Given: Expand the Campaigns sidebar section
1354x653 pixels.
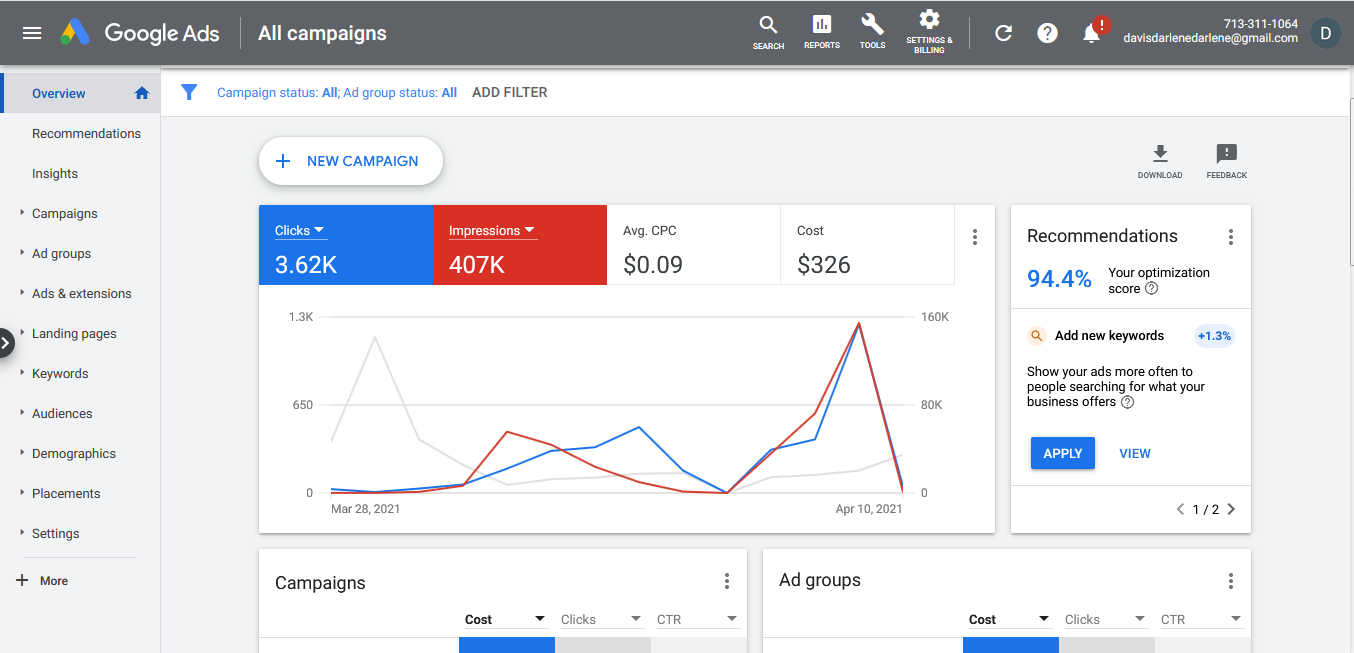Looking at the screenshot, I should coord(65,213).
